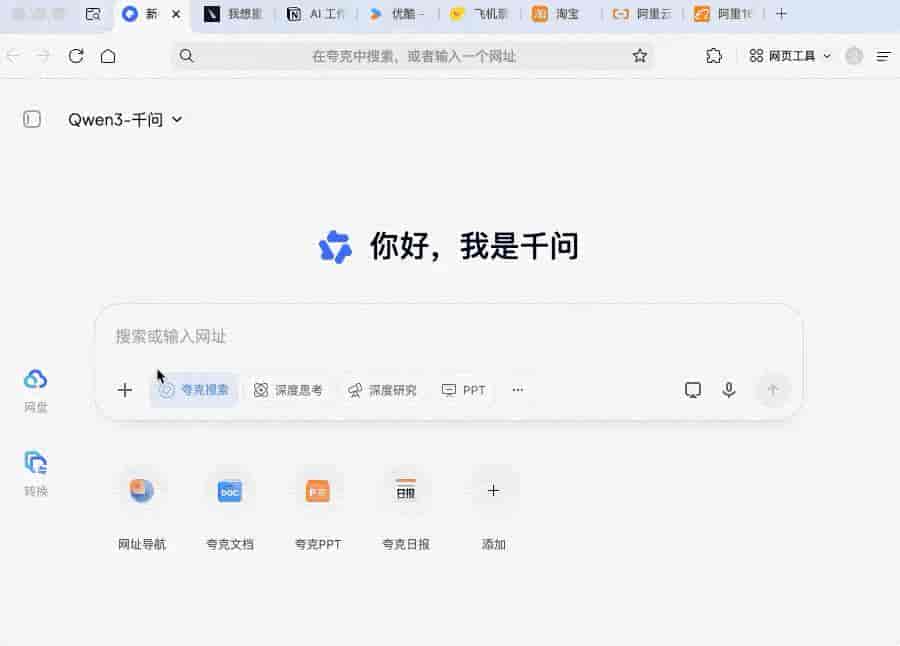
Task: Click the browser address bar
Action: [x=413, y=56]
